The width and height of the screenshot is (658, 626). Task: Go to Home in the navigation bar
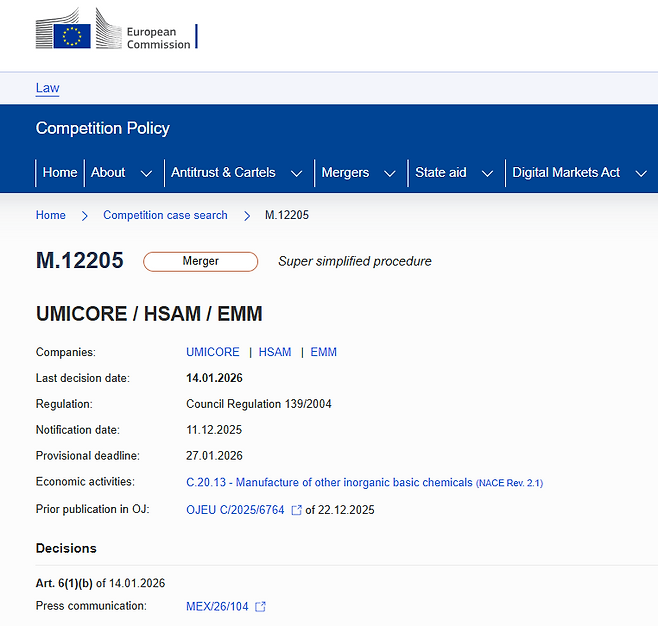60,172
